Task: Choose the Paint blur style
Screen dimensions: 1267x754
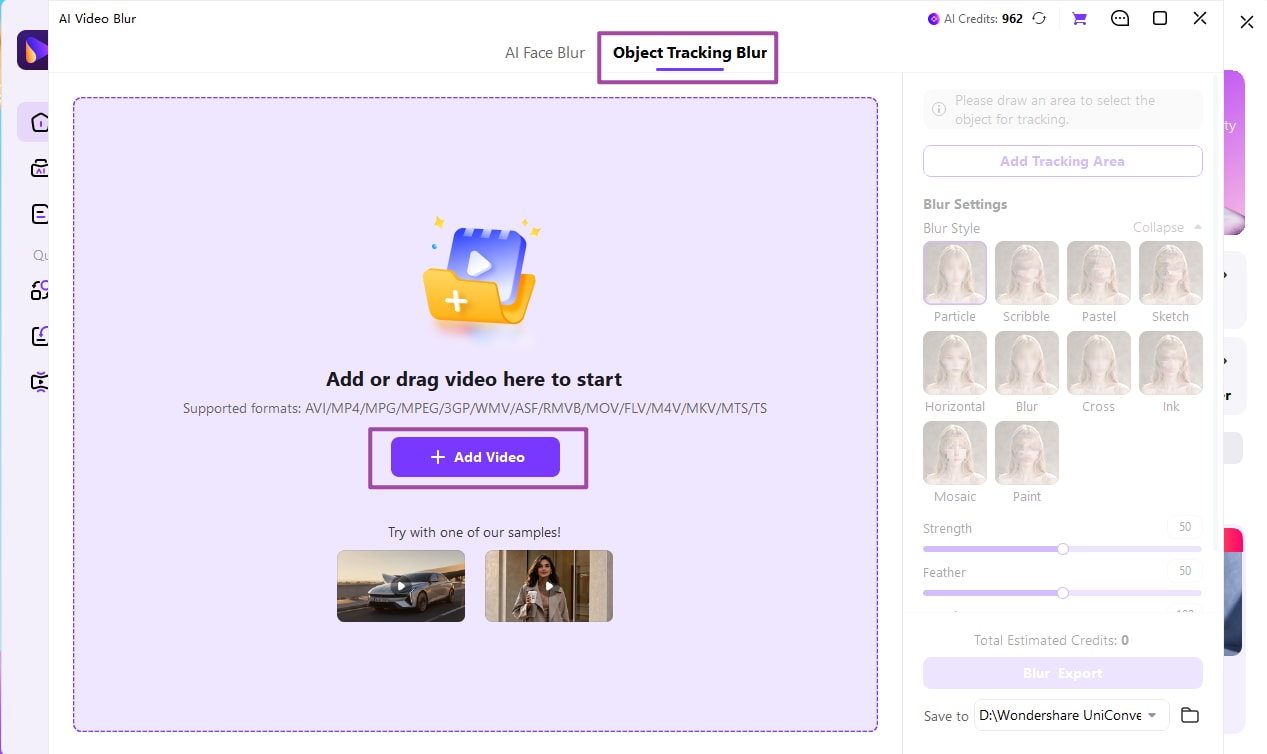Action: (1027, 453)
